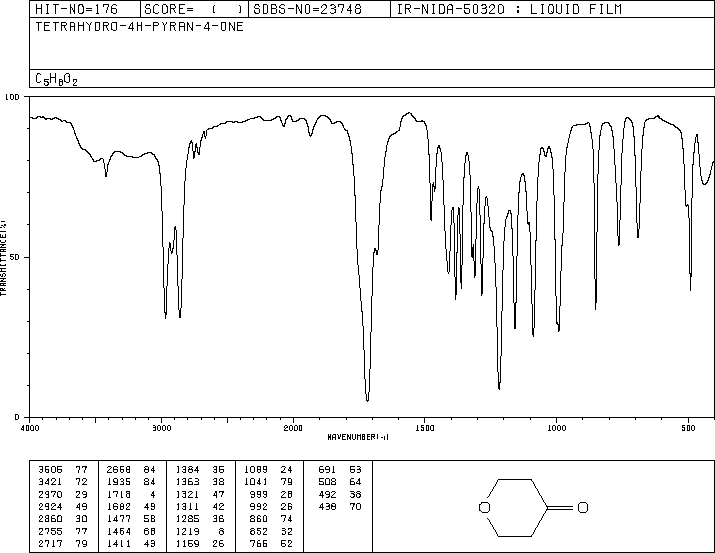The height and width of the screenshot is (553, 715).
Task: Select peak table entry 1285
Action: (x=200, y=519)
